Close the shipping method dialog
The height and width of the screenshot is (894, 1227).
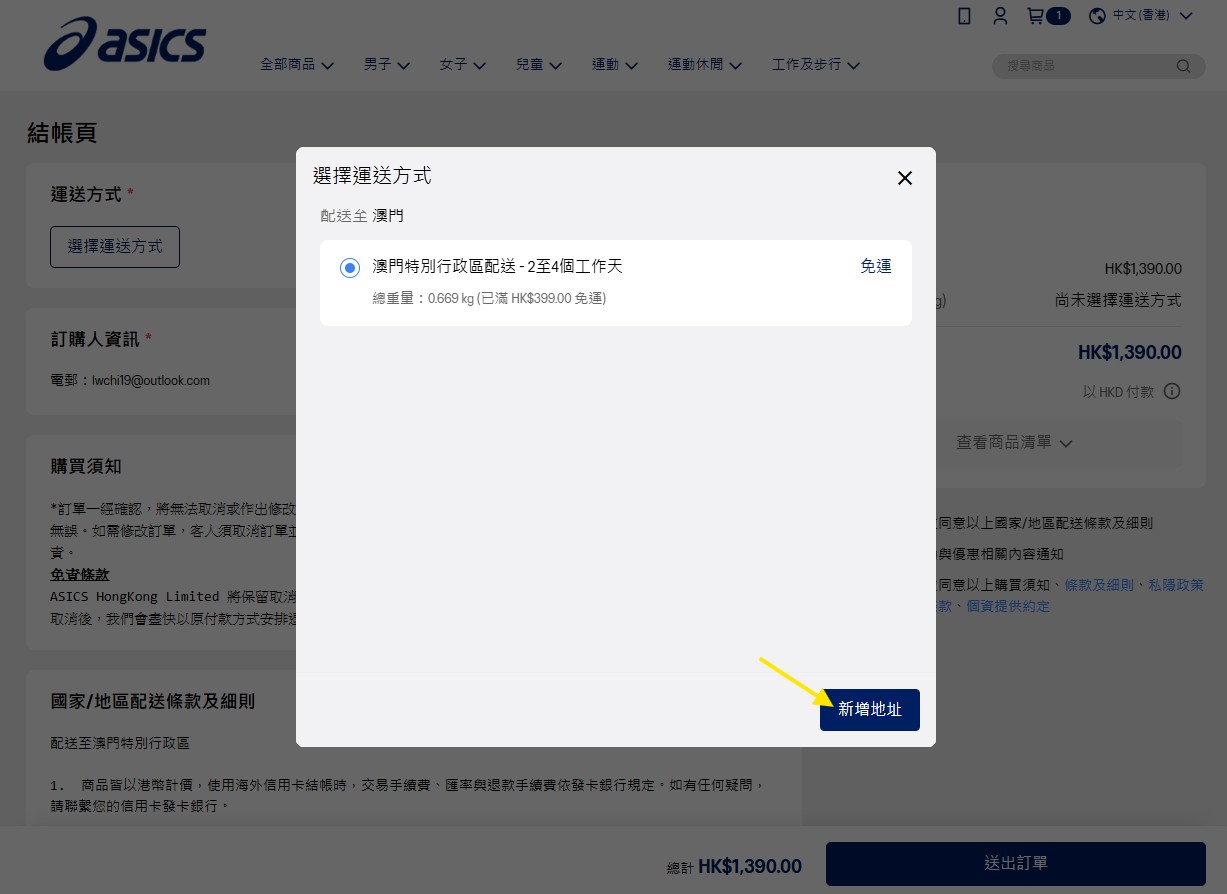[x=905, y=178]
